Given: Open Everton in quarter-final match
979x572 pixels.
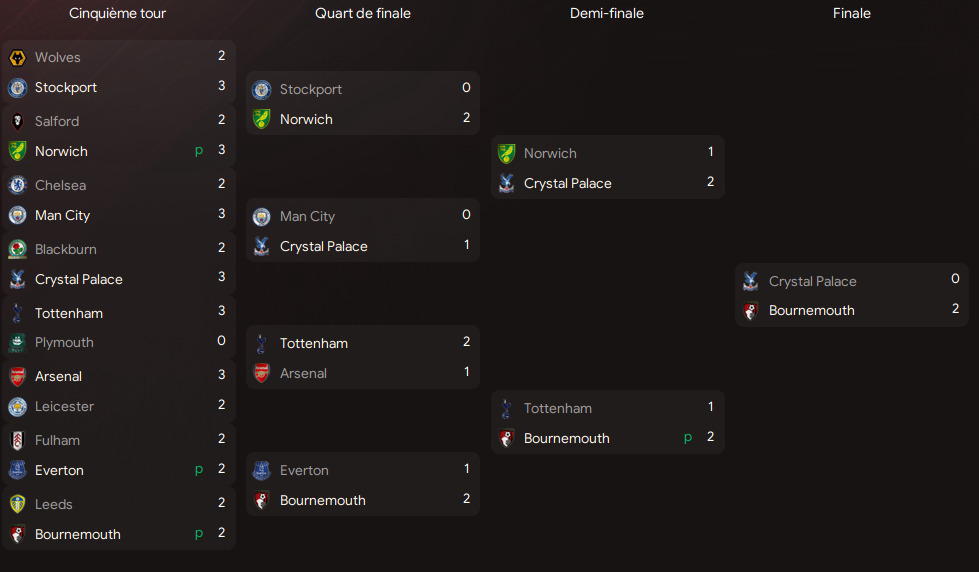Looking at the screenshot, I should (x=304, y=470).
